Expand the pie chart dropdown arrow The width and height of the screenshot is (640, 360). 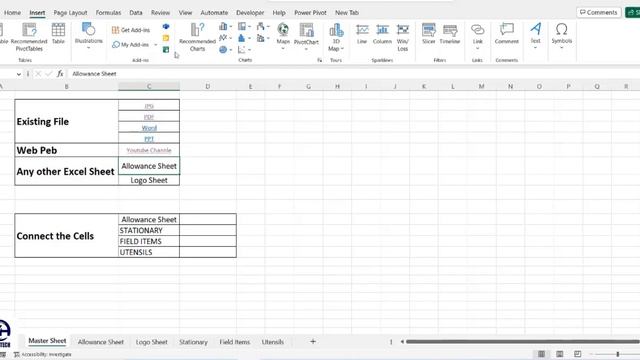(231, 50)
